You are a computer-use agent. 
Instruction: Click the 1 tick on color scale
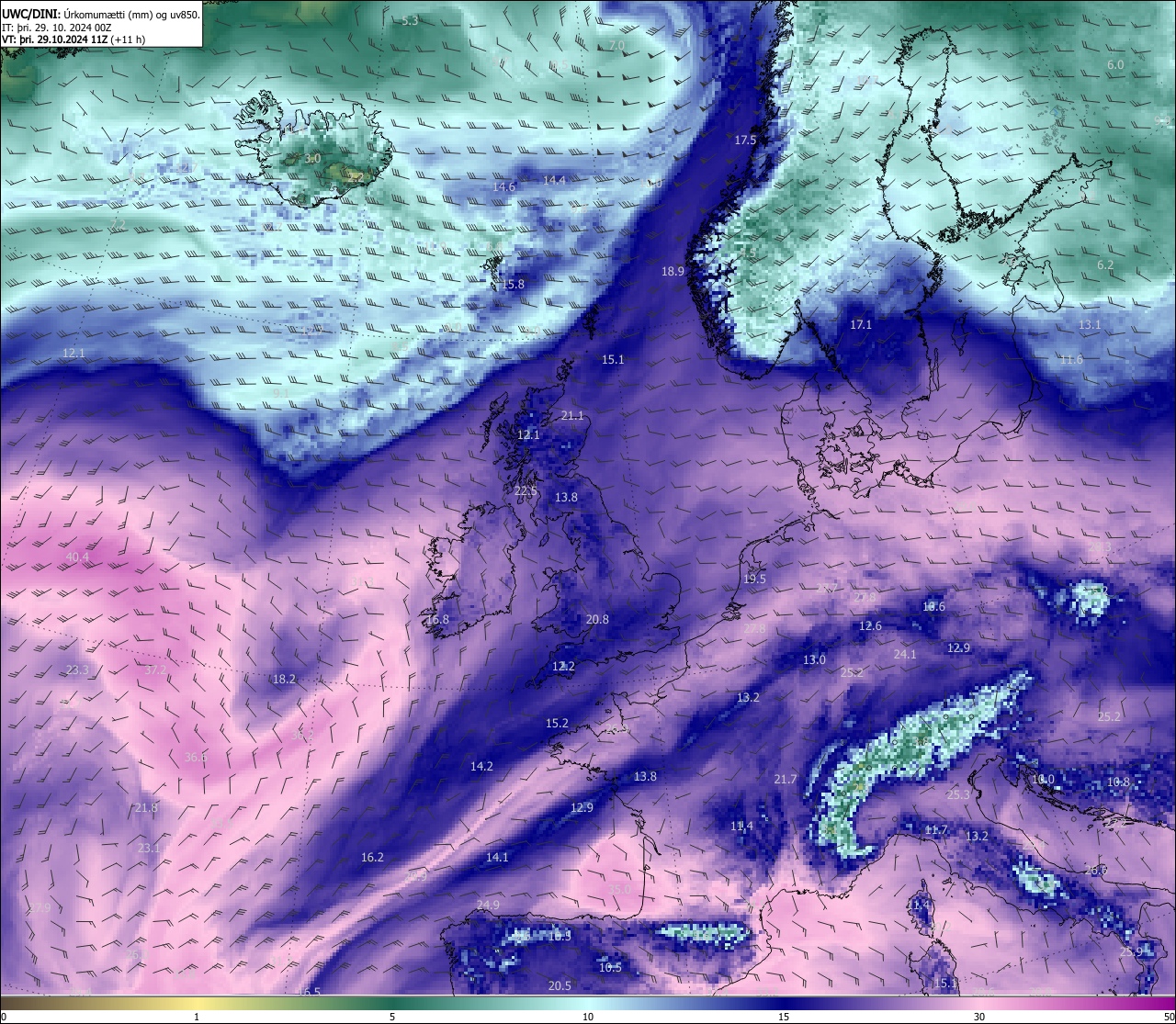[x=197, y=1017]
